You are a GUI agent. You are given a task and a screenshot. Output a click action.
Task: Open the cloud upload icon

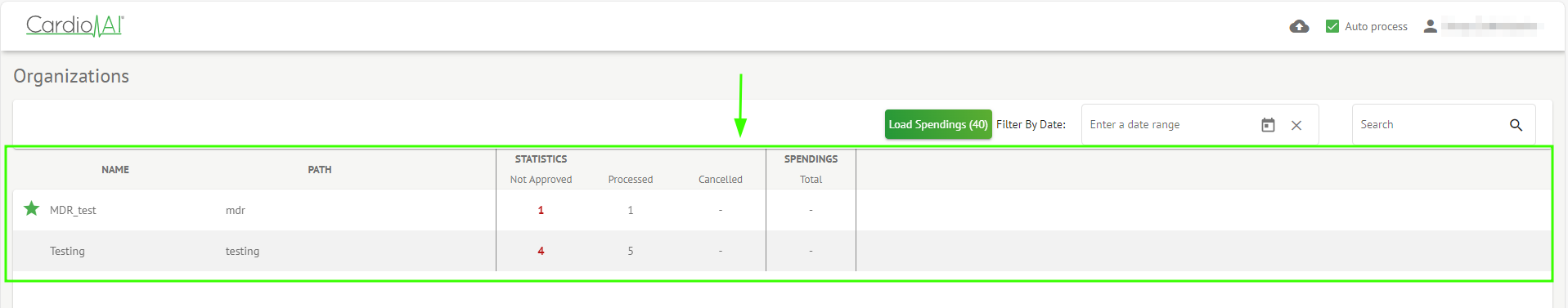point(1299,27)
